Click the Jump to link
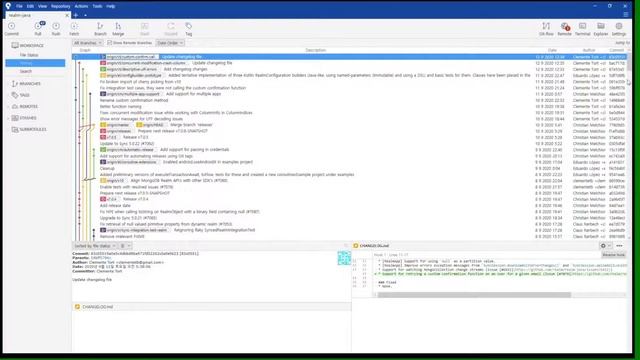640x360 pixels. tap(622, 42)
